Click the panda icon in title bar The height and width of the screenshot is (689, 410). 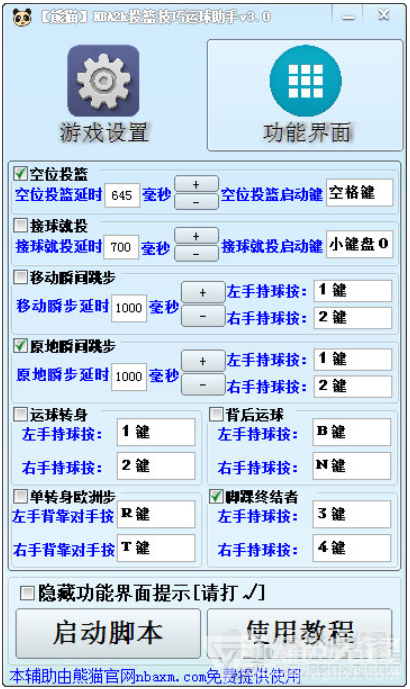coord(22,17)
